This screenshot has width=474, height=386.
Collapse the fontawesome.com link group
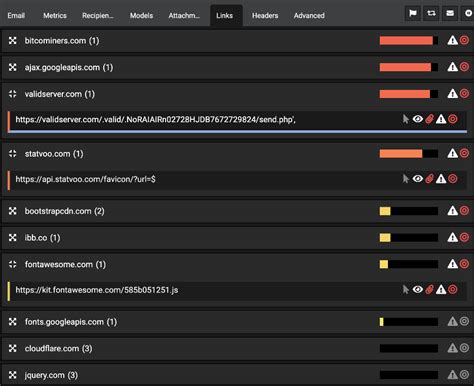pyautogui.click(x=13, y=264)
